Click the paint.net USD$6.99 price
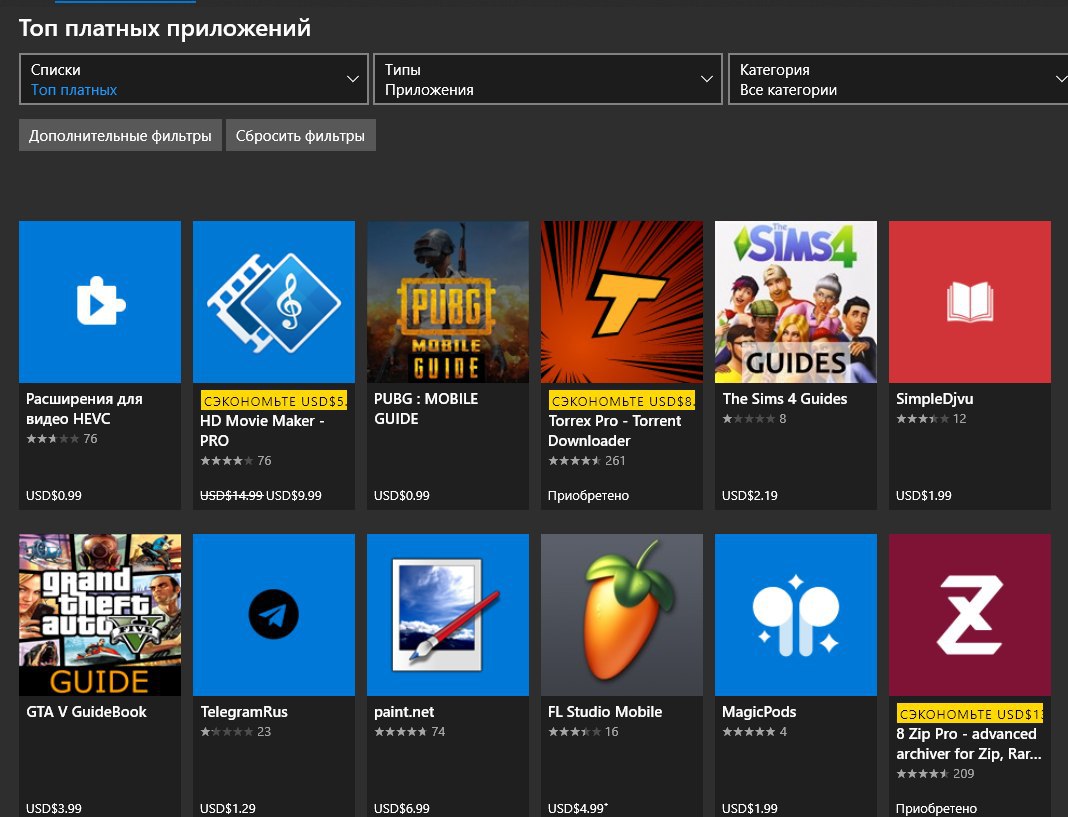The width and height of the screenshot is (1068, 817). click(402, 808)
